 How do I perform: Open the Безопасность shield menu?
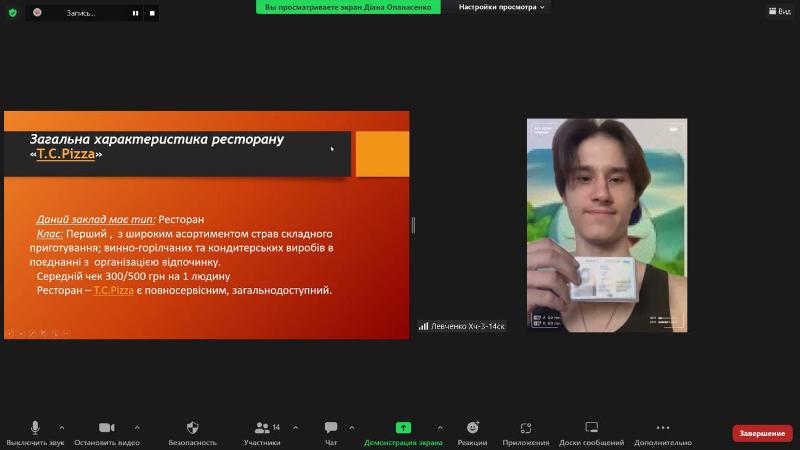[x=192, y=433]
